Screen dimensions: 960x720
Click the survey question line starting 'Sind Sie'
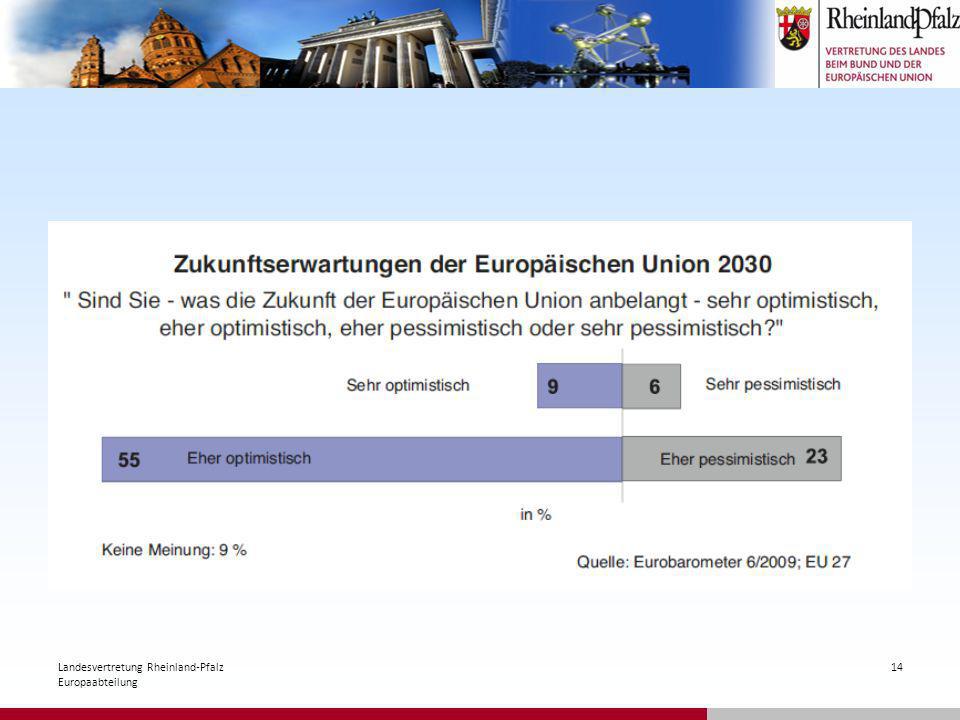471,301
